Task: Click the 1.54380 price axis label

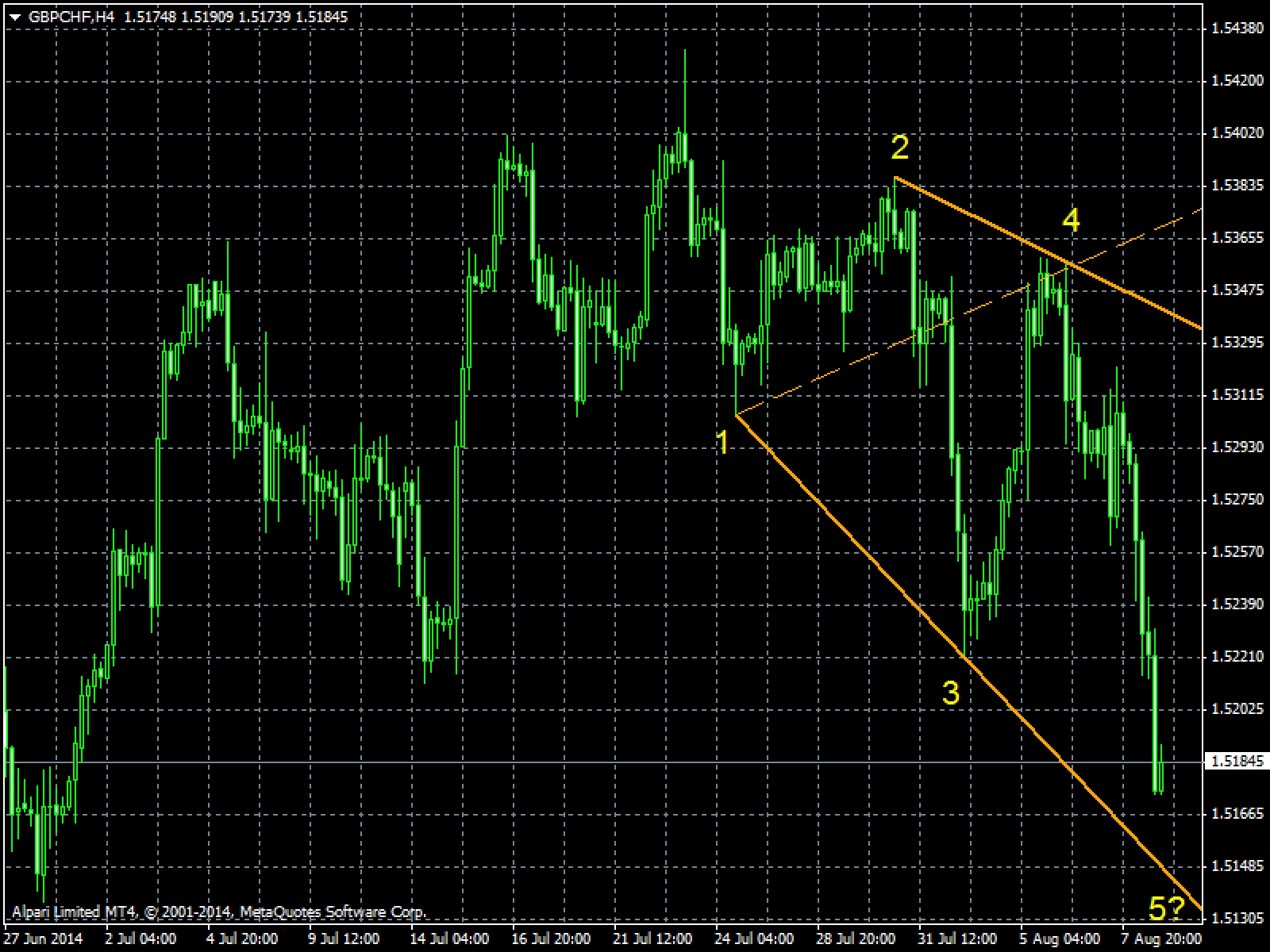Action: (1237, 29)
